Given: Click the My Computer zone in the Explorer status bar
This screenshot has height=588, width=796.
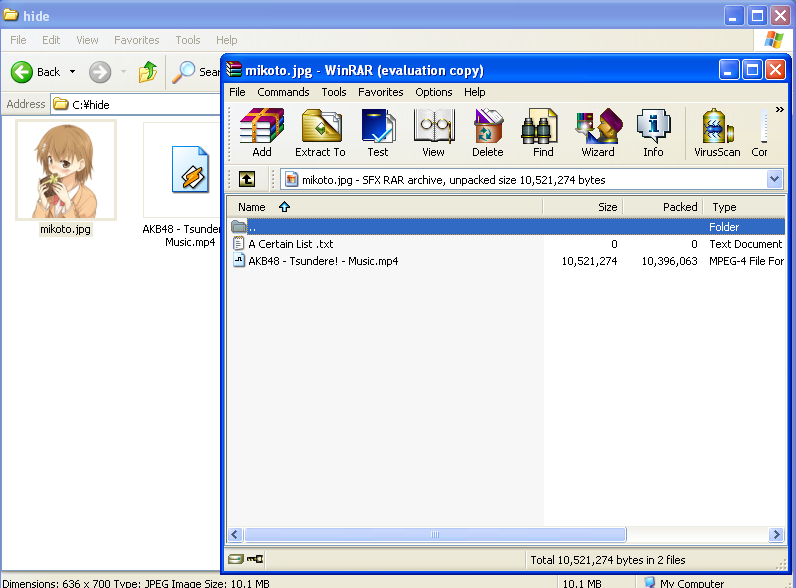Looking at the screenshot, I should [x=685, y=583].
